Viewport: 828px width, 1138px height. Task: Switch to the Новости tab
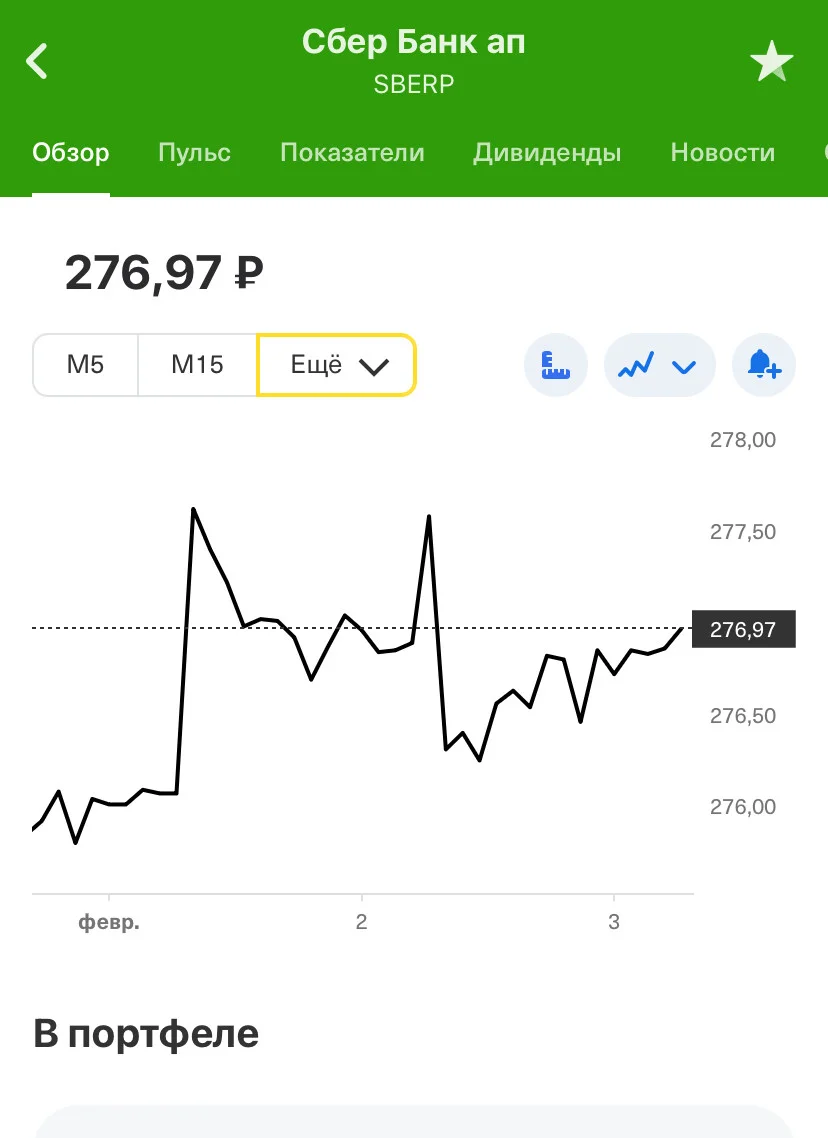(723, 152)
